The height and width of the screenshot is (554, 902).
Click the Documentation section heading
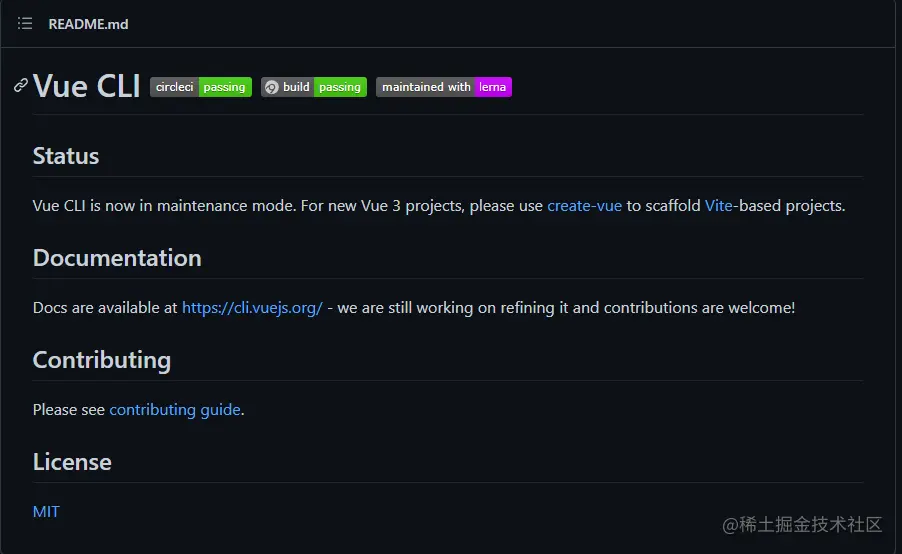117,258
